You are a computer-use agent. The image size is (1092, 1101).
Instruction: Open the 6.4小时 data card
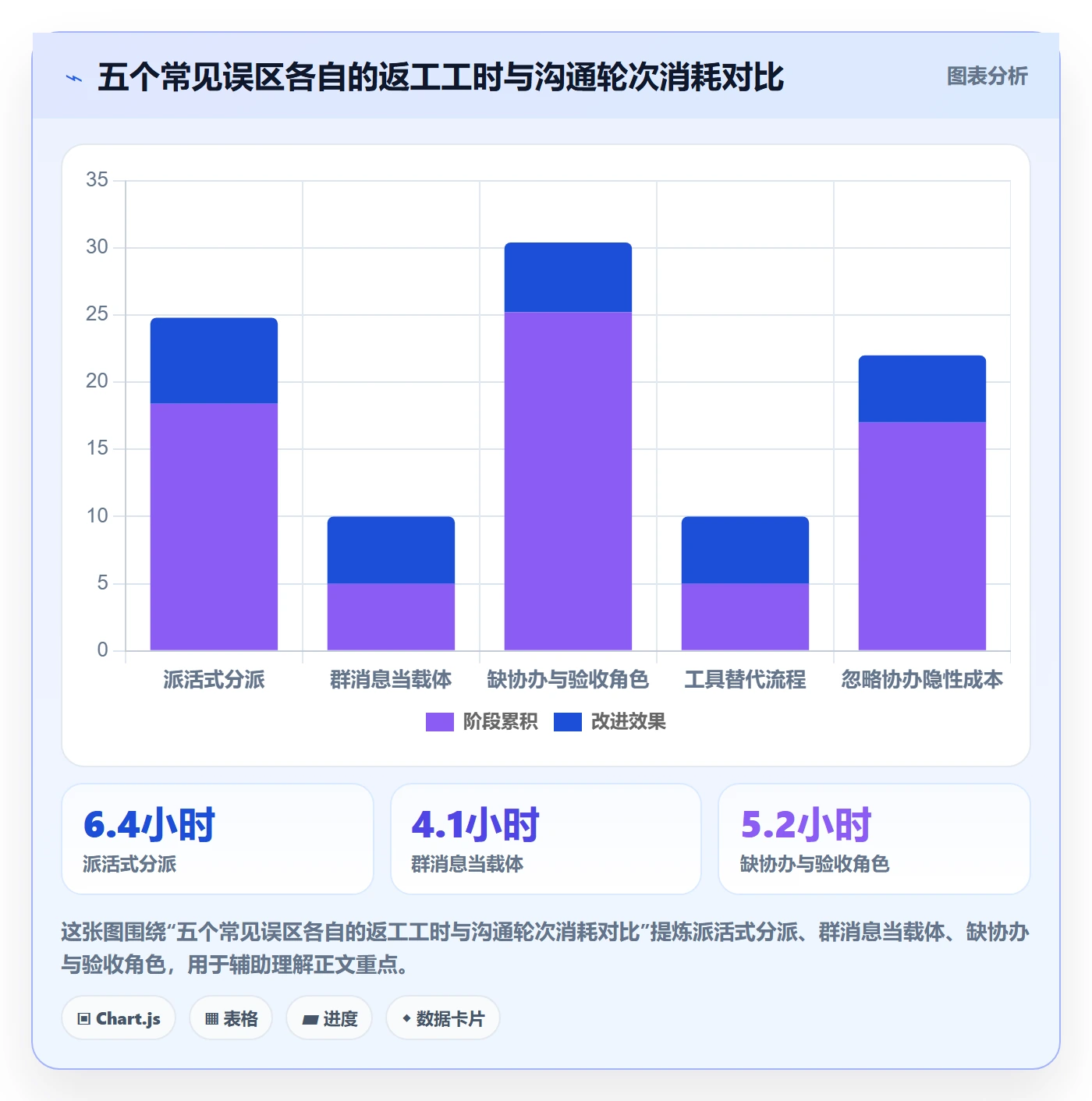click(x=218, y=839)
